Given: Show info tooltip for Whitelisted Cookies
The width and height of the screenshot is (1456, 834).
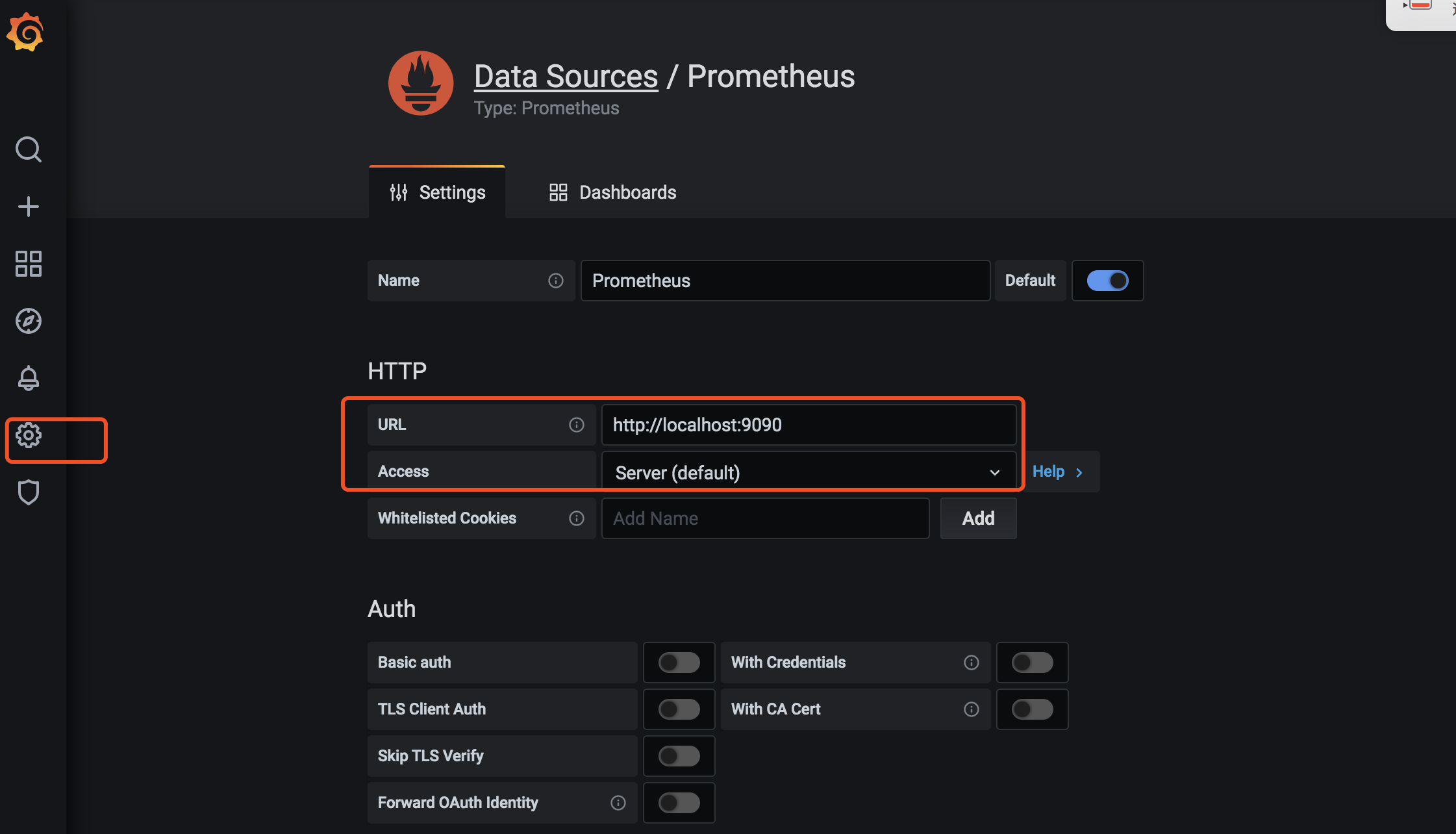Looking at the screenshot, I should click(577, 518).
